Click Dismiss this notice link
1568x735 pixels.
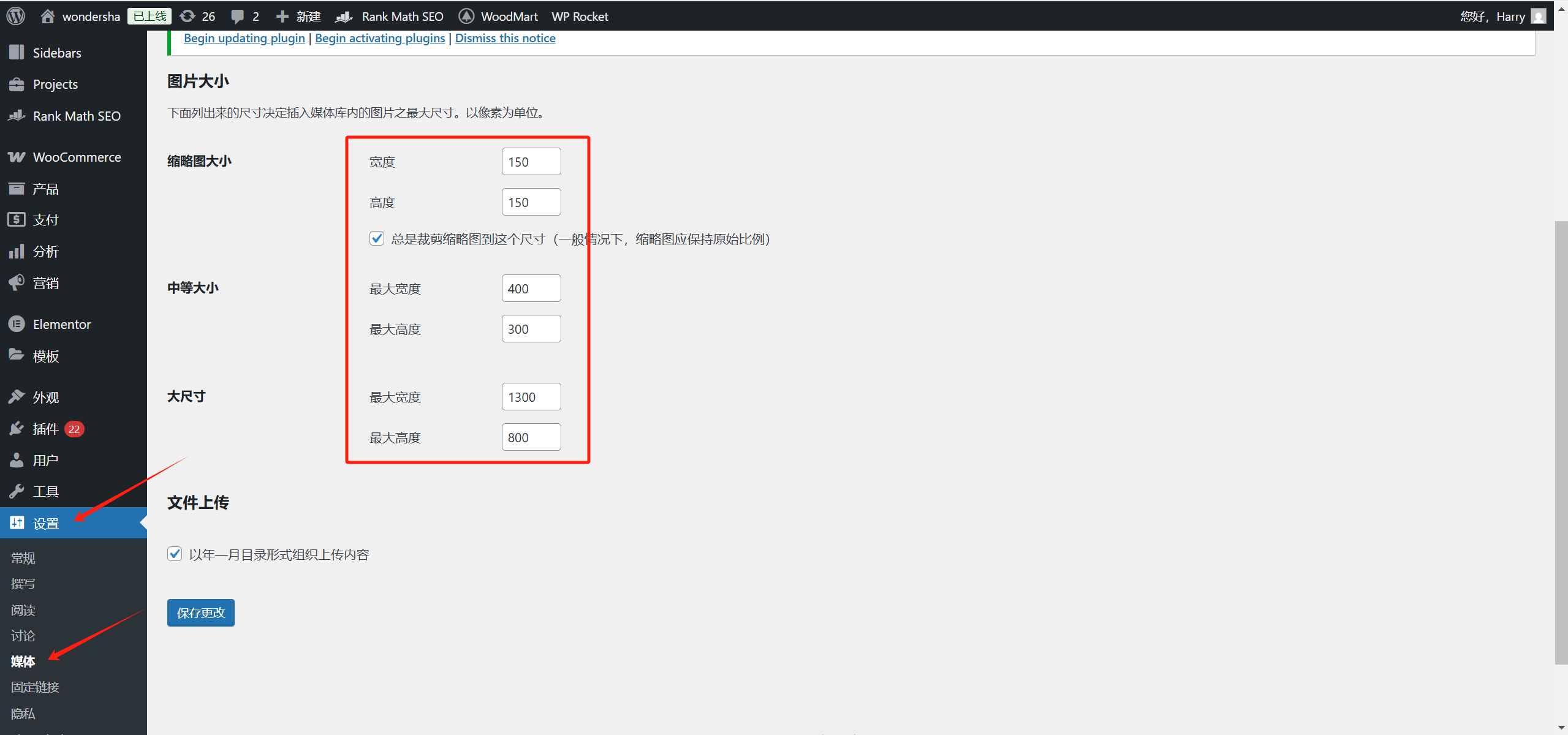(505, 38)
